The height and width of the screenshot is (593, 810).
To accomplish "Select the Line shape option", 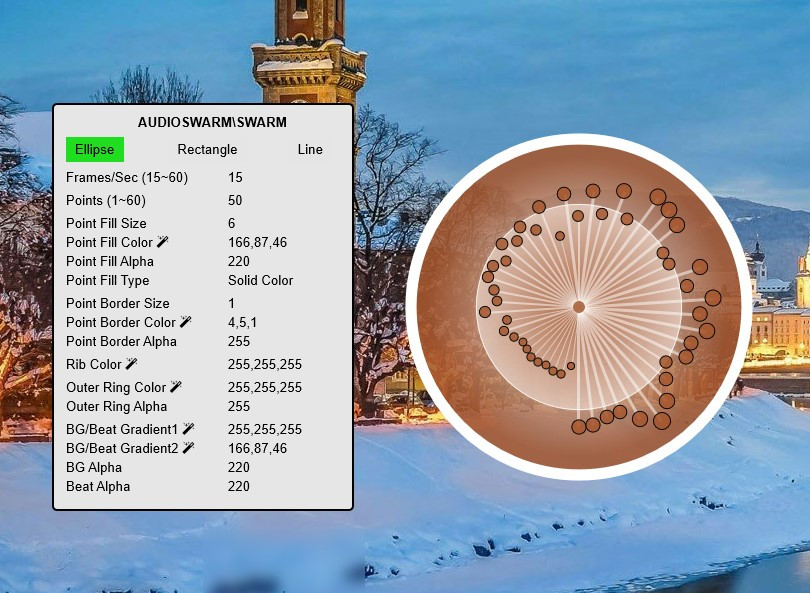I will [x=310, y=149].
